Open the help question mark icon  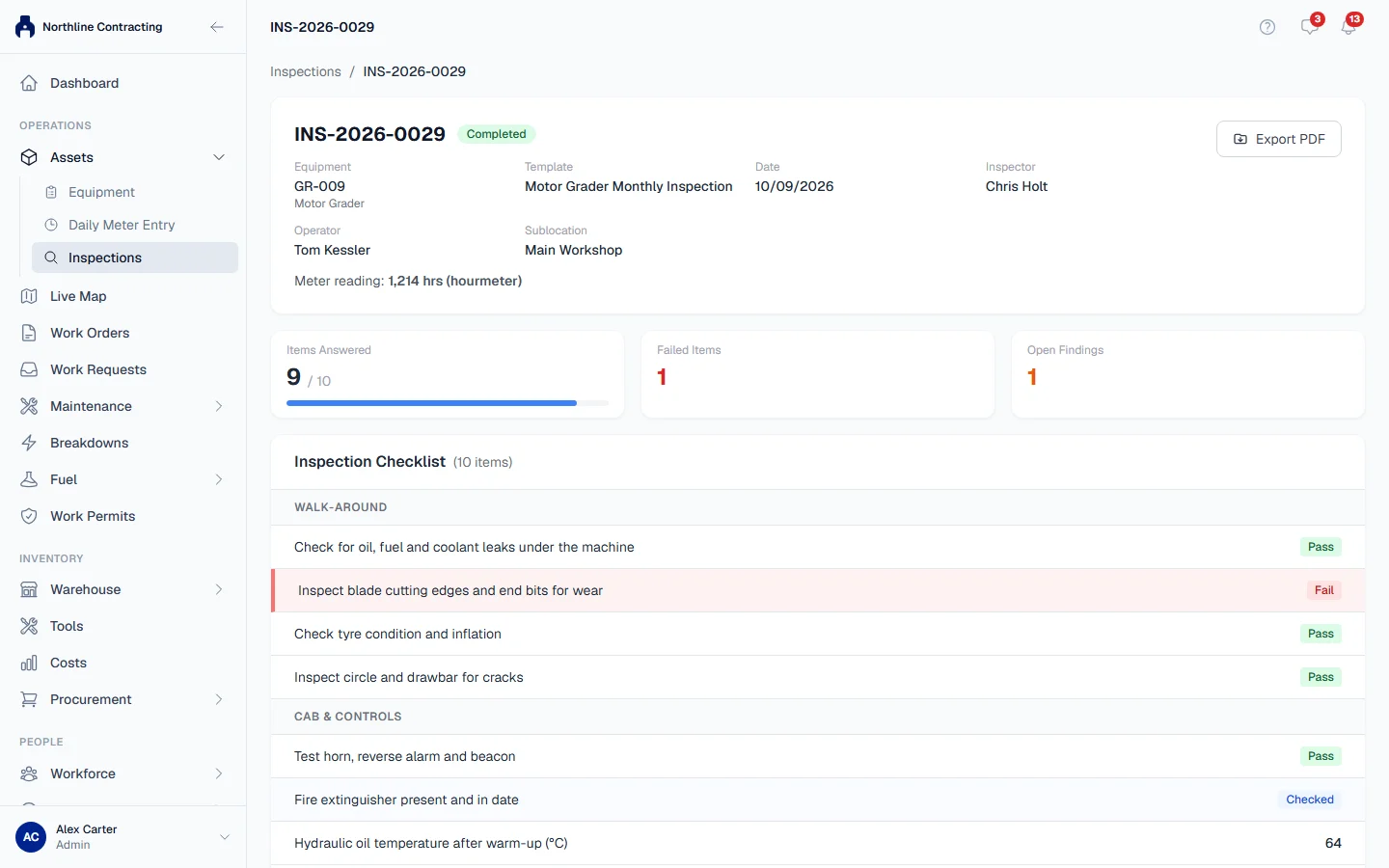click(1267, 27)
